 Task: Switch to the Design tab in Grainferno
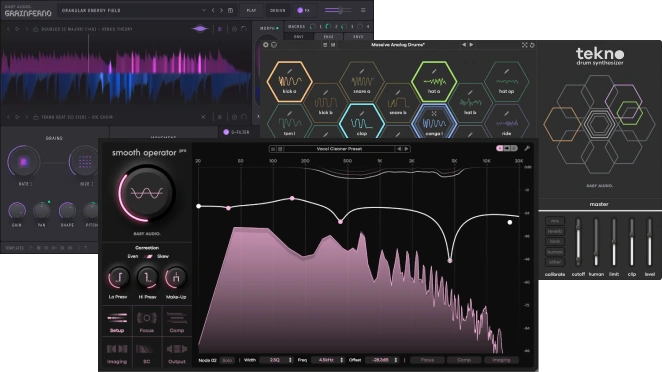click(277, 10)
